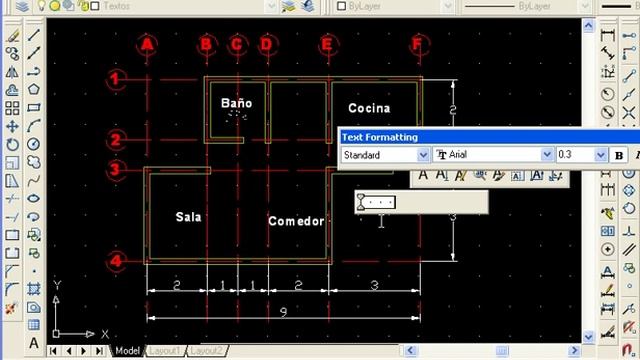Screen dimensions: 640x360
Task: Open the Textos layer dropdown
Action: (x=271, y=6)
